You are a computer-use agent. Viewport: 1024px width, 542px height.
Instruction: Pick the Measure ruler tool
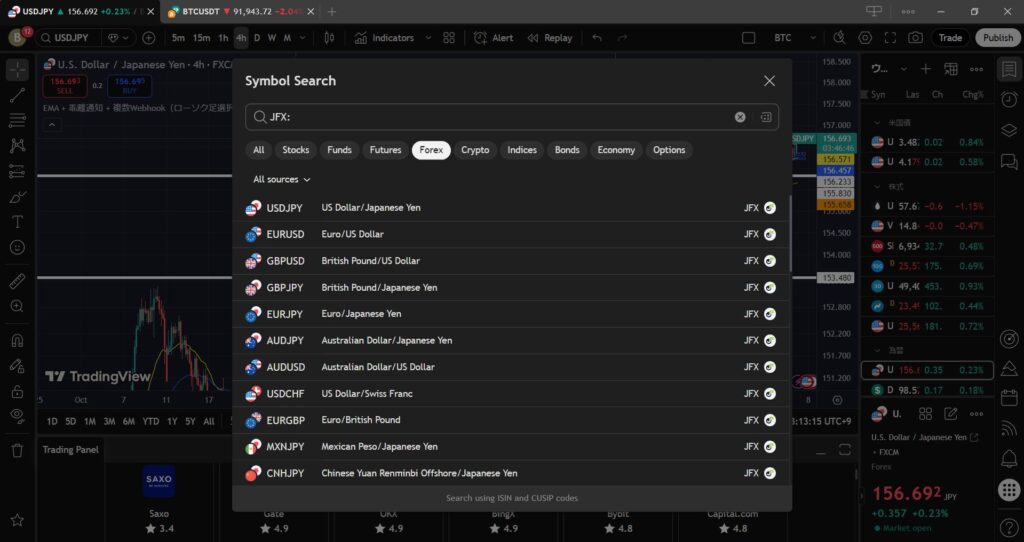point(17,281)
